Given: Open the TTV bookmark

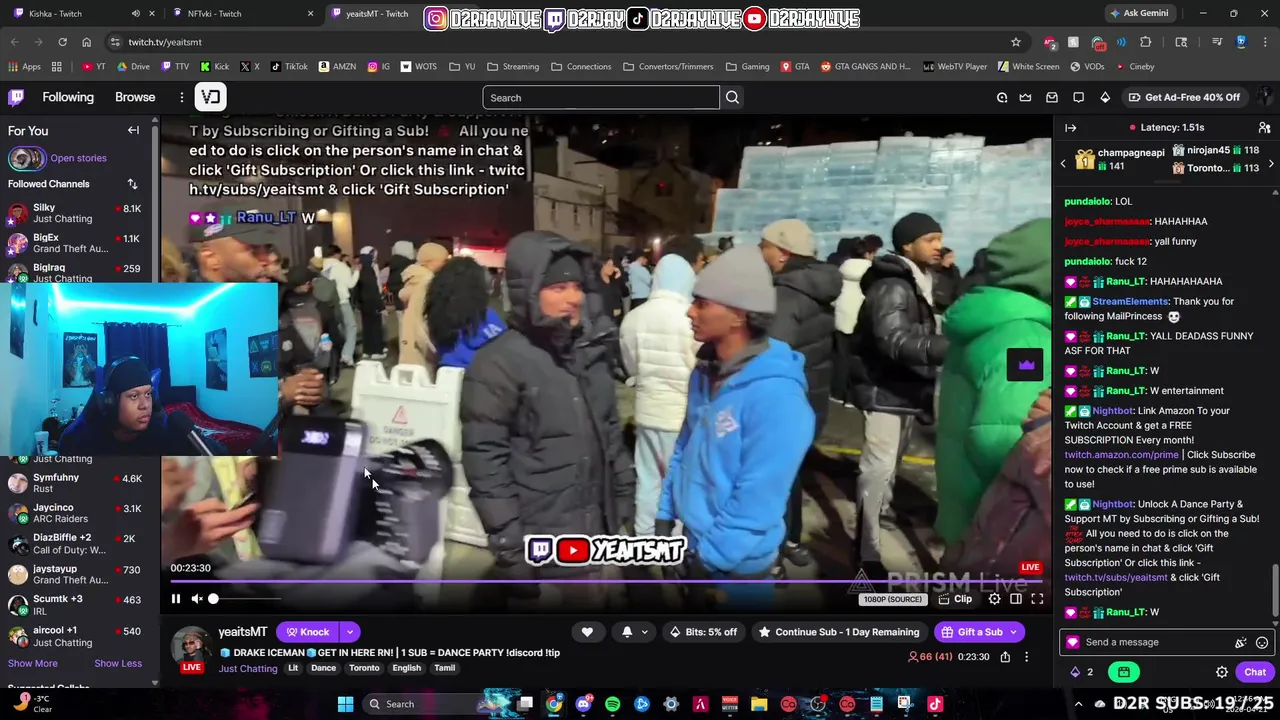Looking at the screenshot, I should (175, 67).
